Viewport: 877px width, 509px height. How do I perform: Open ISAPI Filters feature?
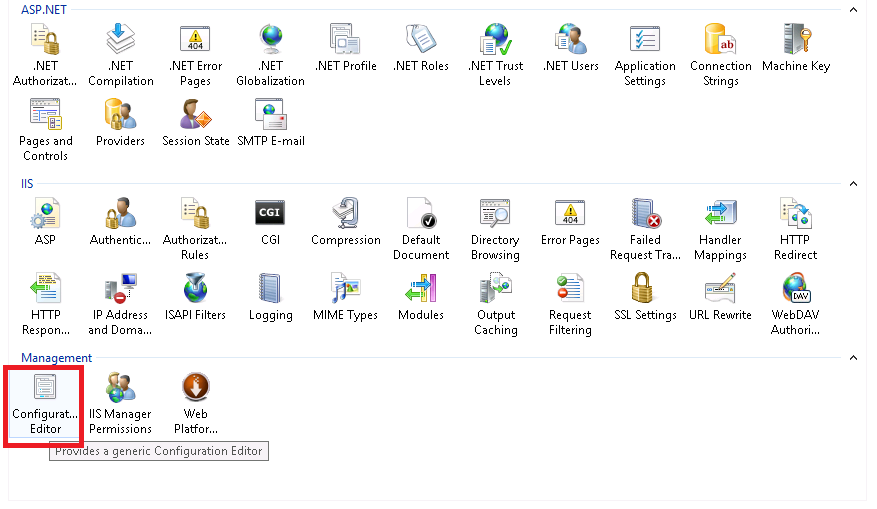pos(195,297)
